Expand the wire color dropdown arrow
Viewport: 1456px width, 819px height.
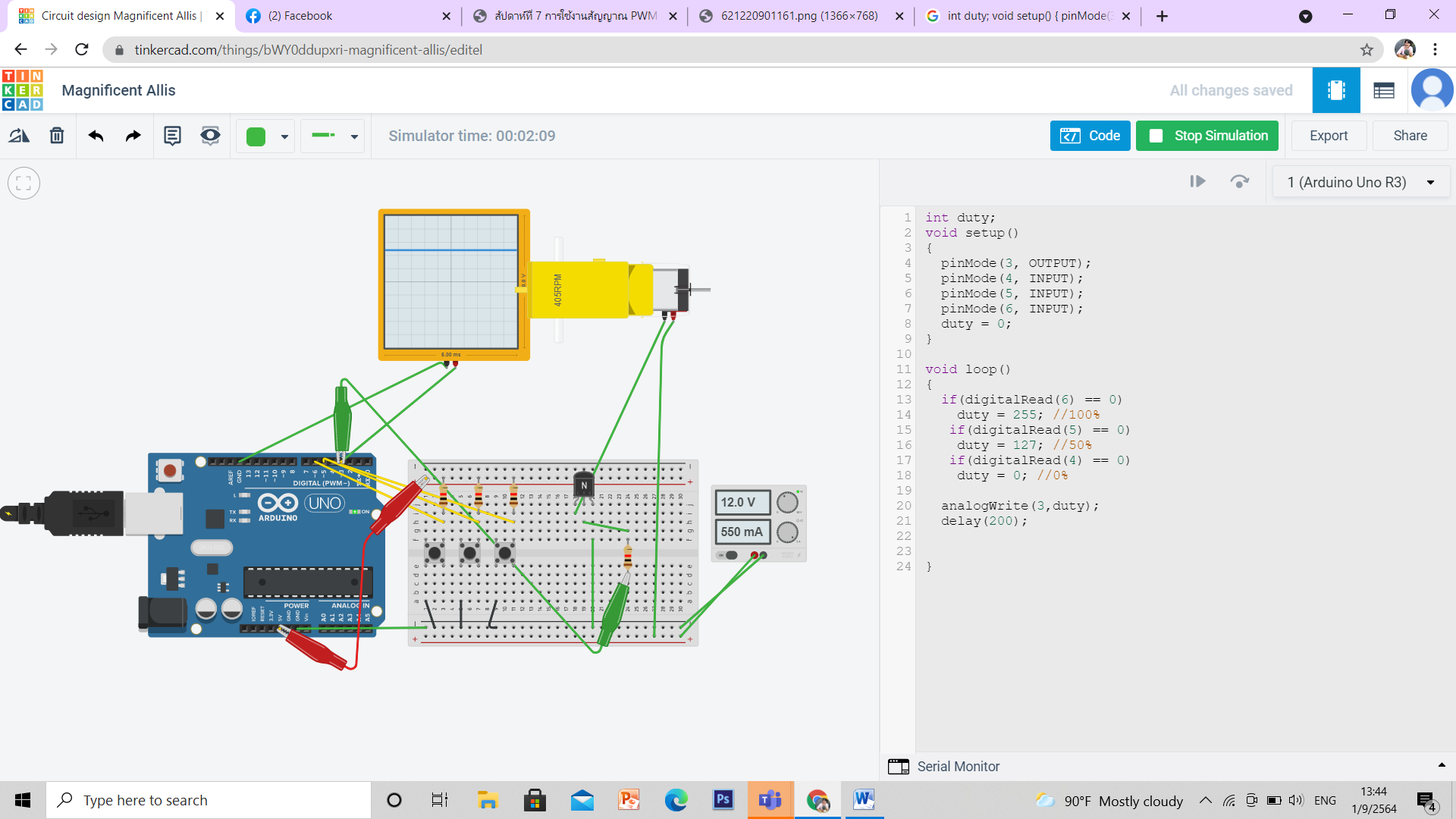284,136
